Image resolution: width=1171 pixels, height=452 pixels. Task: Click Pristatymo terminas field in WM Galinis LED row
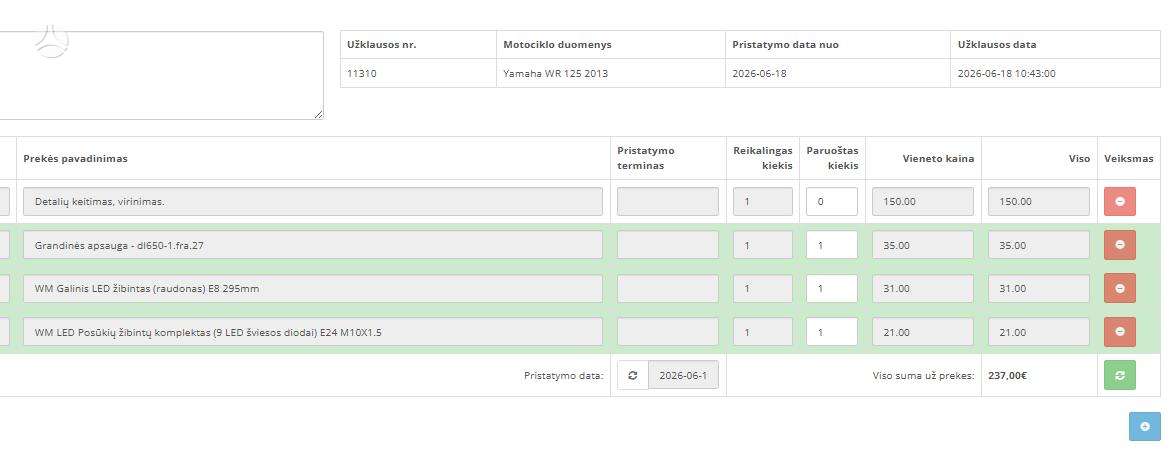click(x=668, y=288)
